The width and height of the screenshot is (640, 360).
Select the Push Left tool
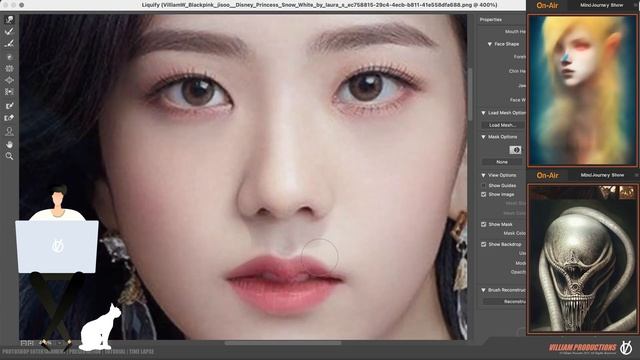tap(9, 92)
